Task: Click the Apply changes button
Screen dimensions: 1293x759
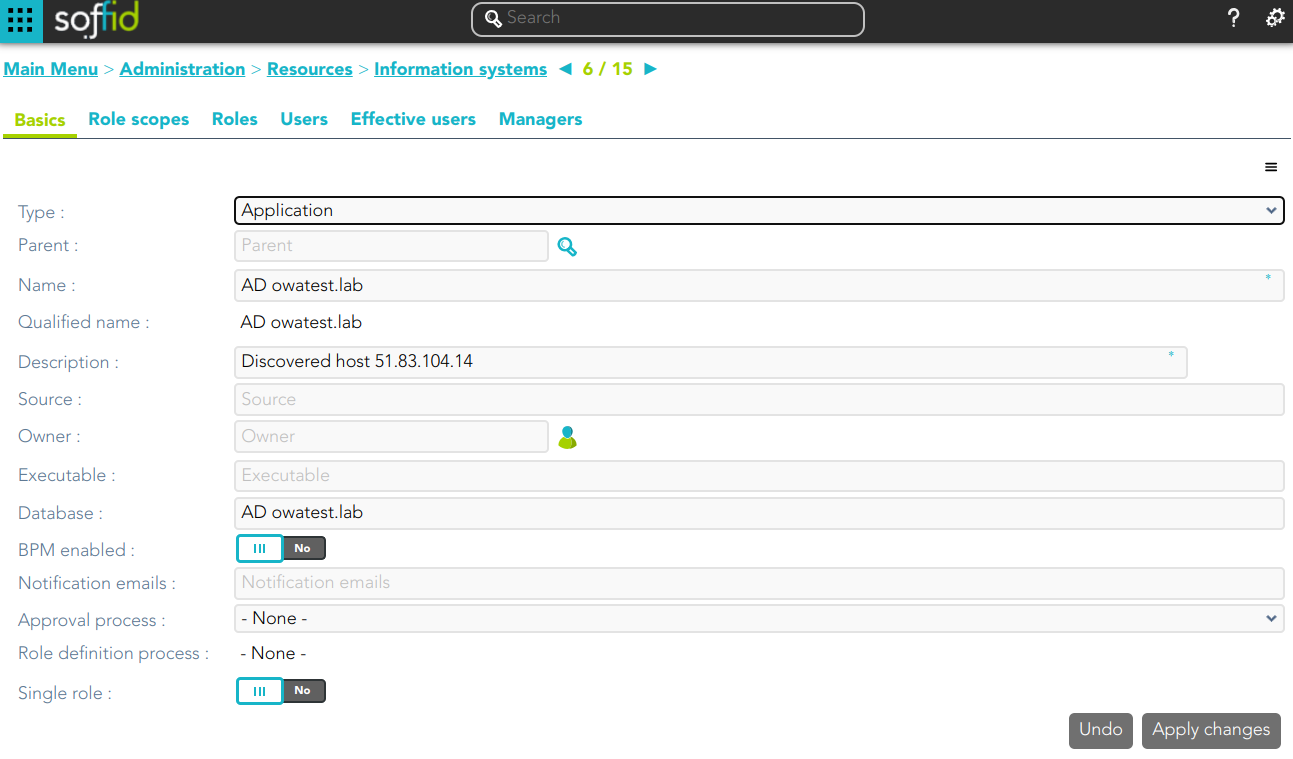Action: tap(1211, 730)
